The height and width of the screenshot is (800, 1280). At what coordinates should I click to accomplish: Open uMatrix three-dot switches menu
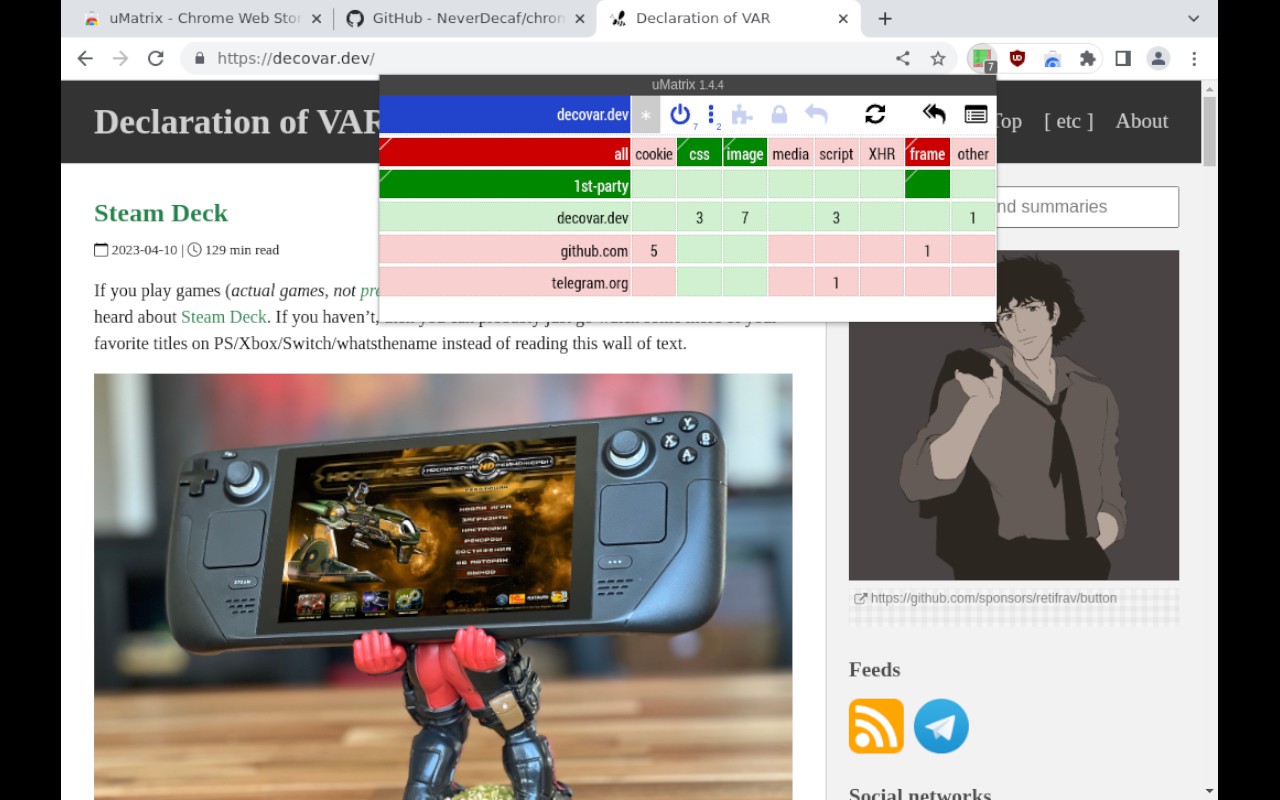[711, 115]
